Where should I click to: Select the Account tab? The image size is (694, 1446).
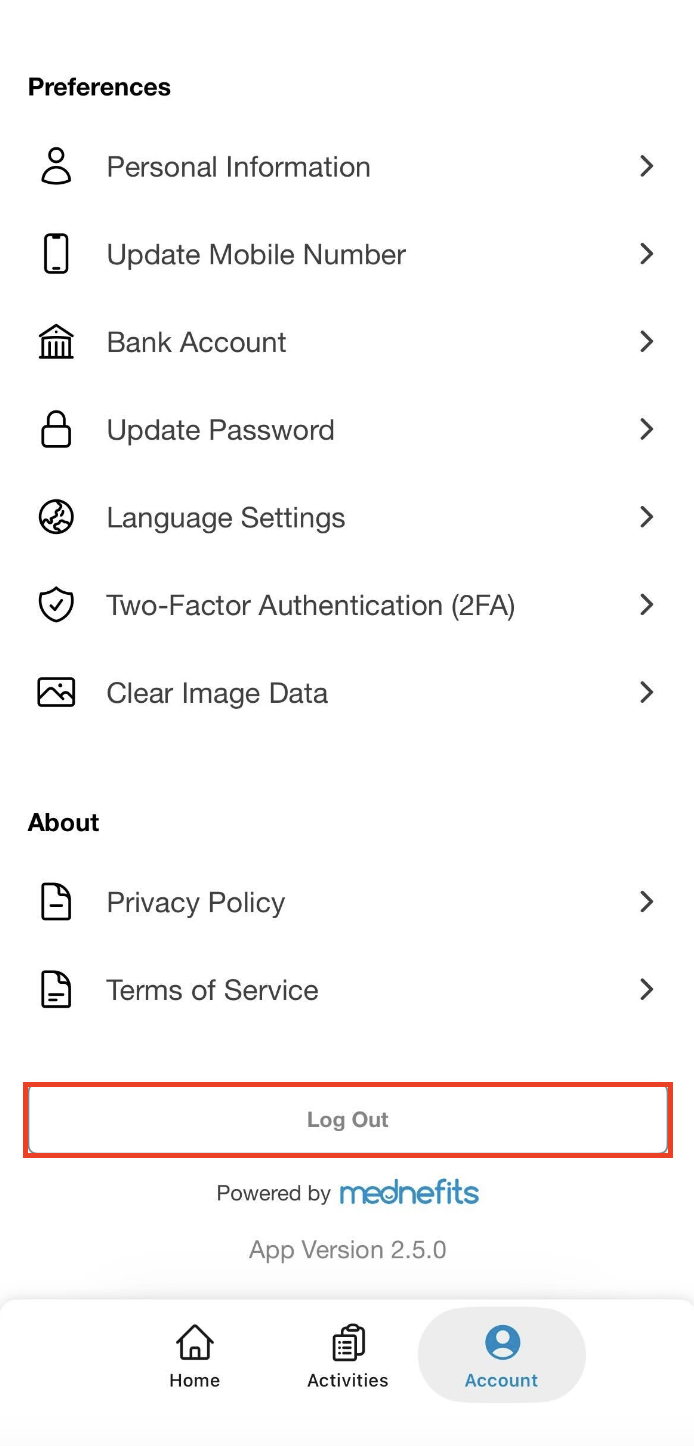pos(502,1356)
